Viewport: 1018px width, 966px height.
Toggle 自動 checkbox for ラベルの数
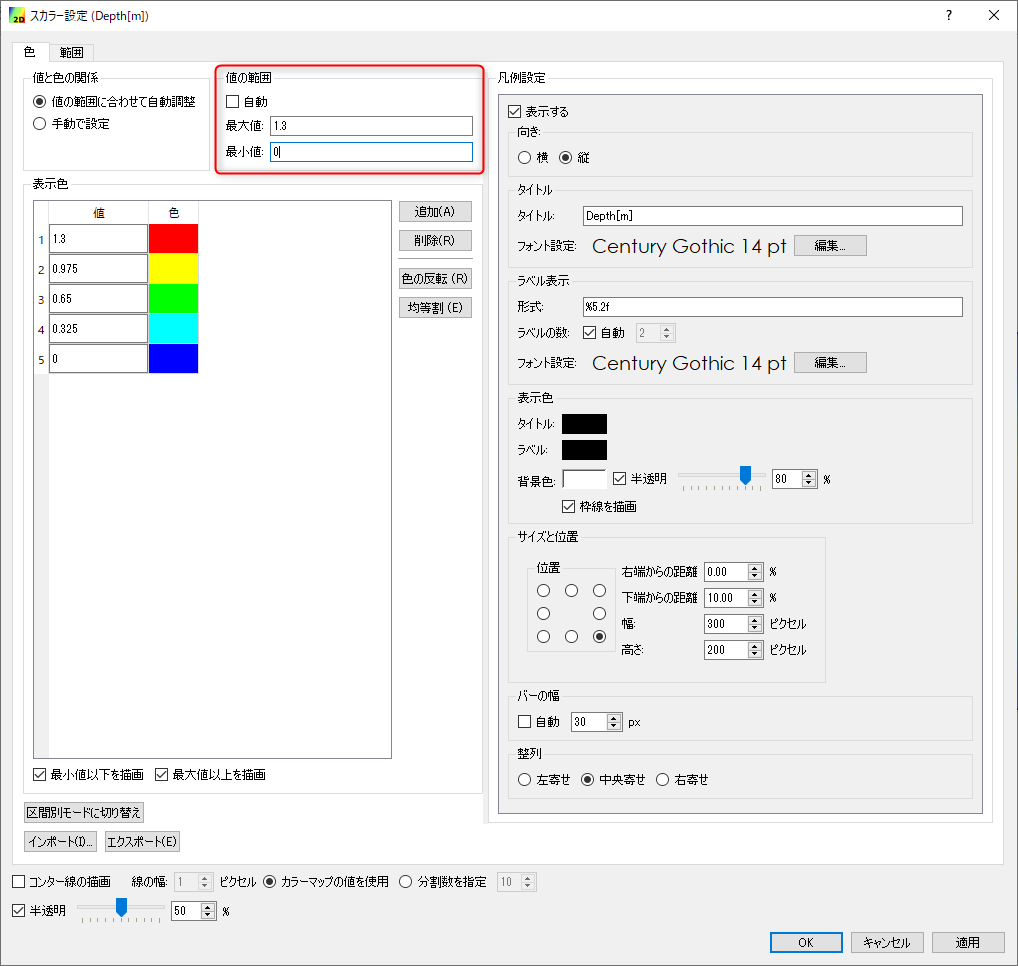(x=590, y=333)
